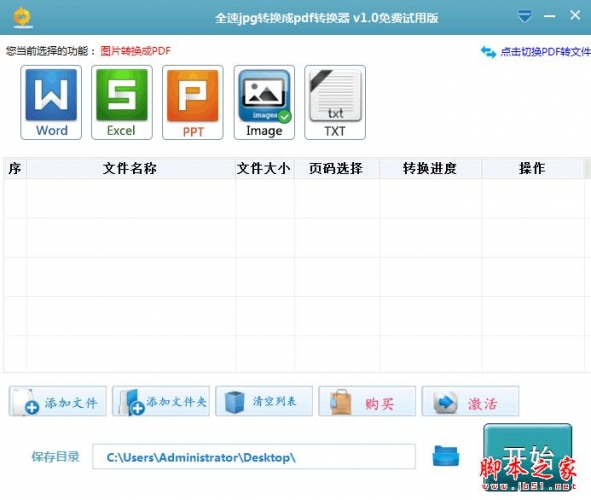Screen dimensions: 591x500
Task: Select the Word conversion icon
Action: 51,102
